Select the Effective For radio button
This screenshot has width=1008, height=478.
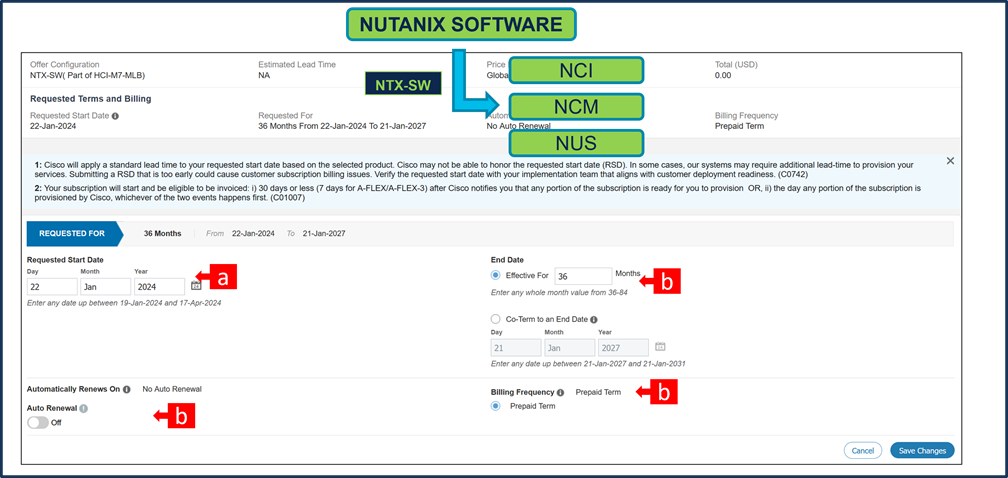(x=495, y=275)
